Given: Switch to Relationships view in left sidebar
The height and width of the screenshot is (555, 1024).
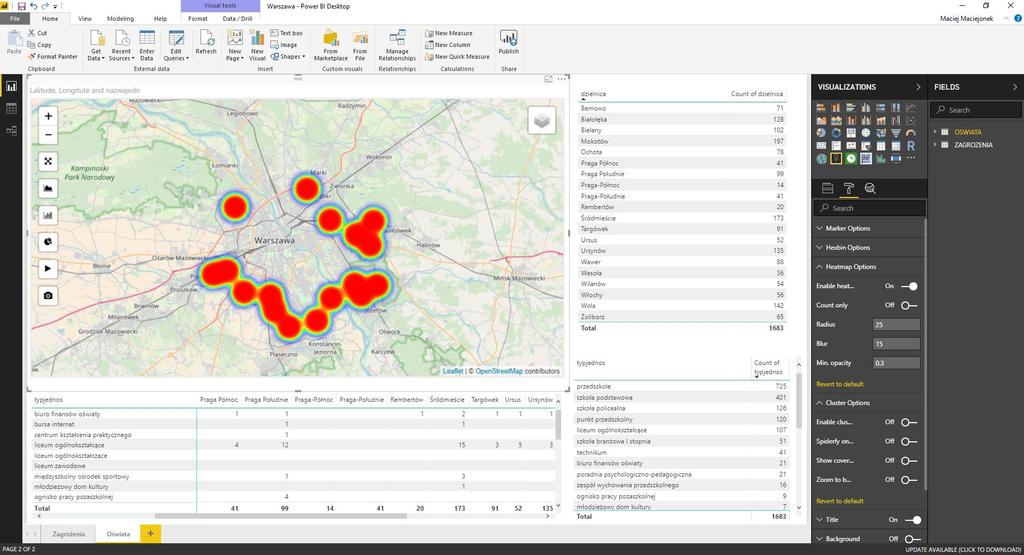Looking at the screenshot, I should click(x=11, y=131).
